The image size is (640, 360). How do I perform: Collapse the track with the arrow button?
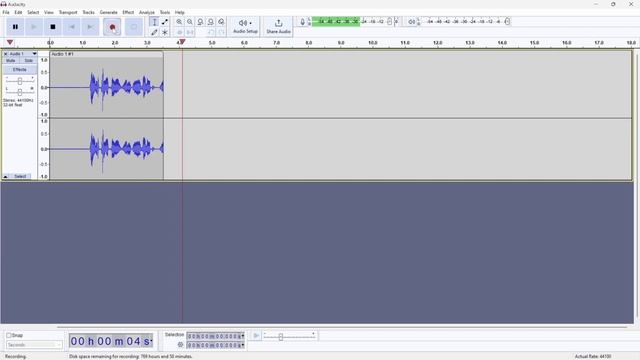tap(6, 176)
